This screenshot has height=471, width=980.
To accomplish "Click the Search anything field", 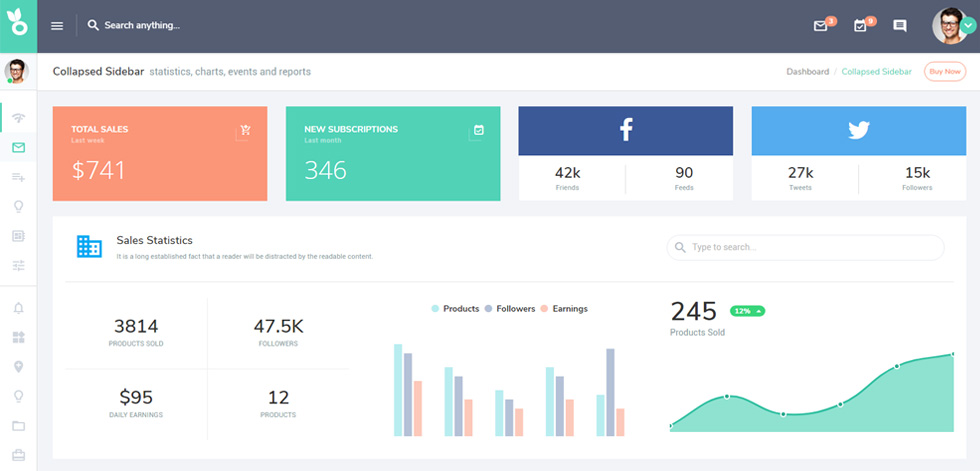I will coord(142,26).
